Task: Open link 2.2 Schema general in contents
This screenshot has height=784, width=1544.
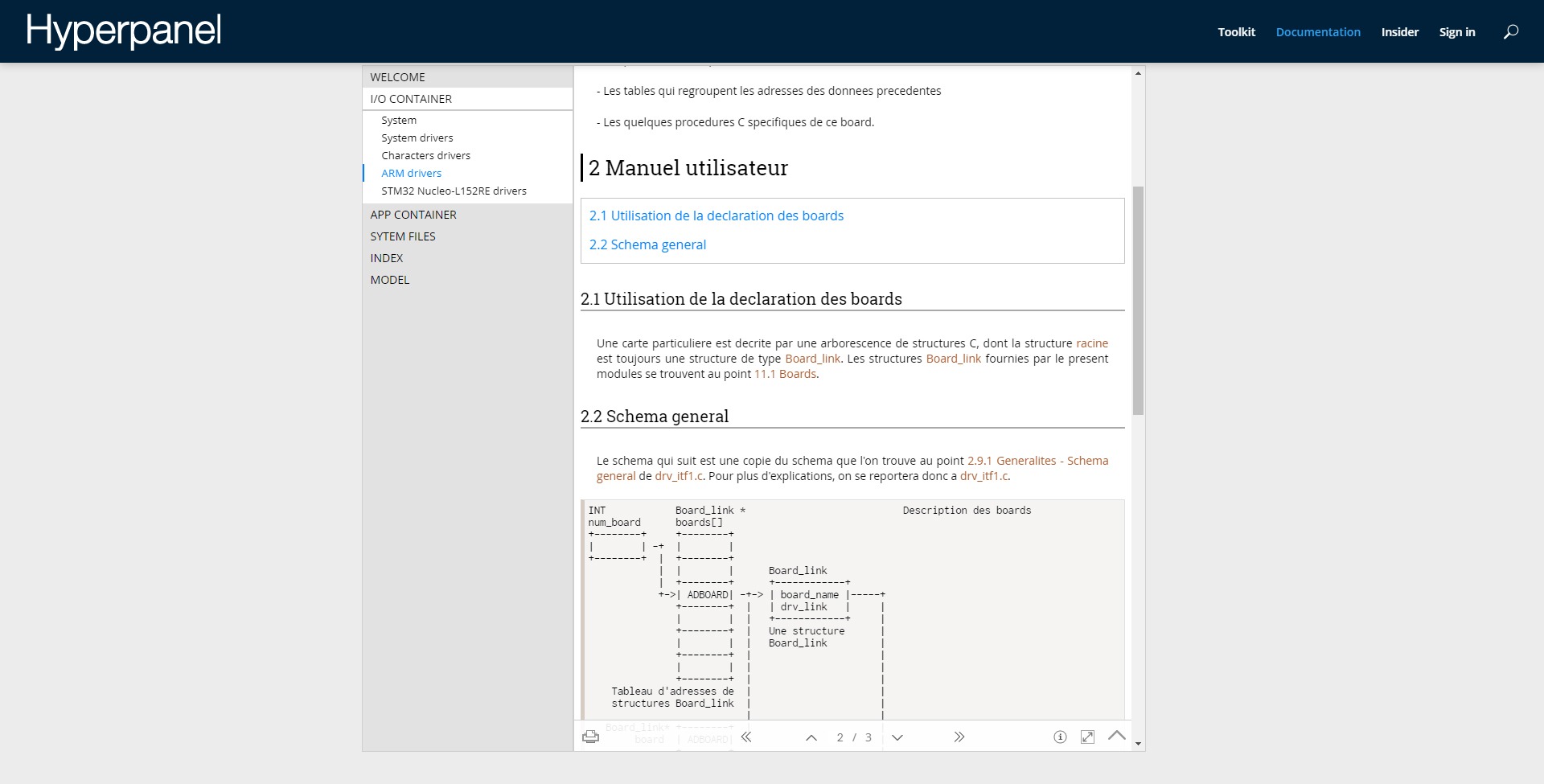Action: 647,244
